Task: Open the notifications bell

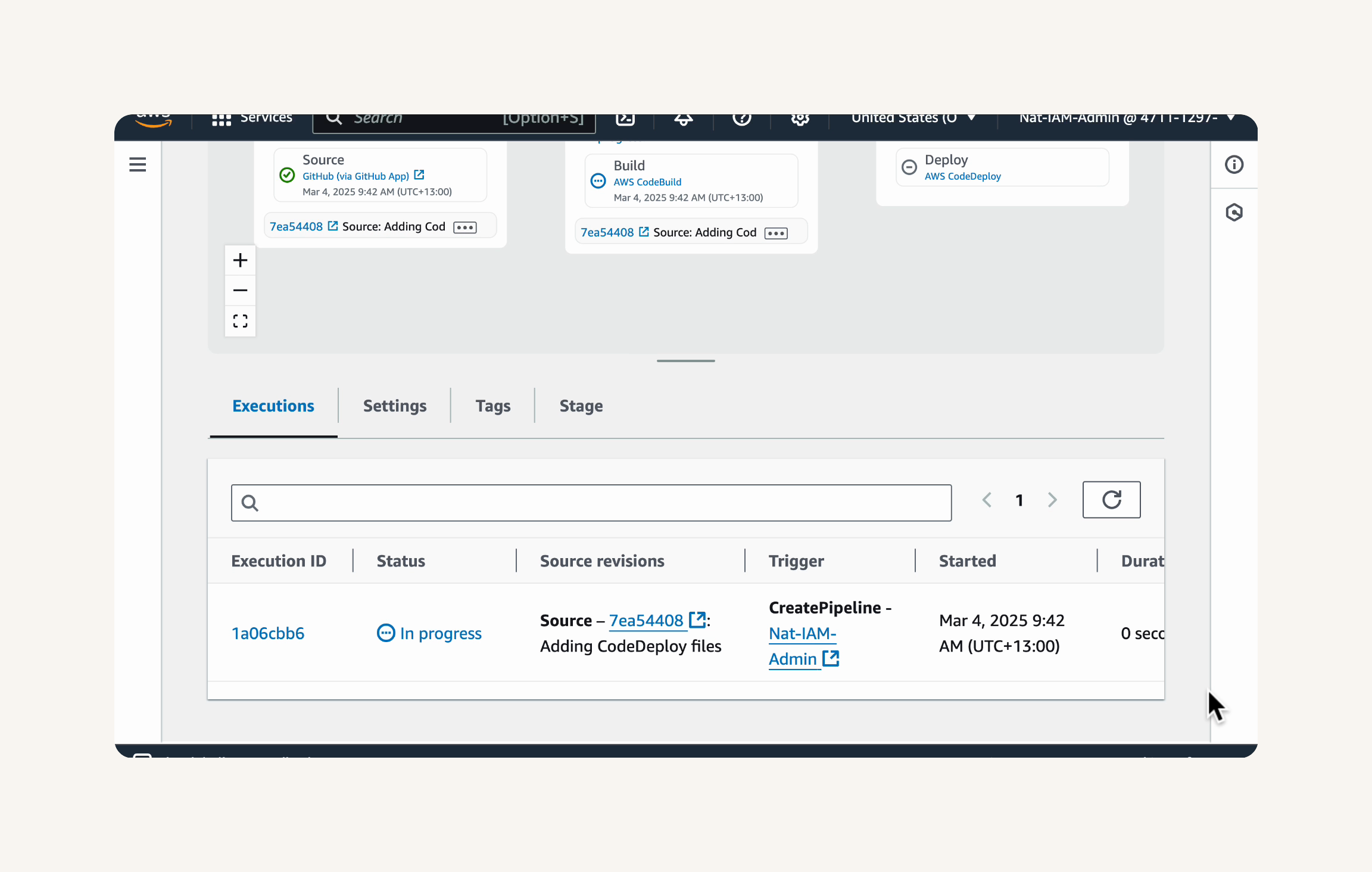Action: [x=683, y=119]
